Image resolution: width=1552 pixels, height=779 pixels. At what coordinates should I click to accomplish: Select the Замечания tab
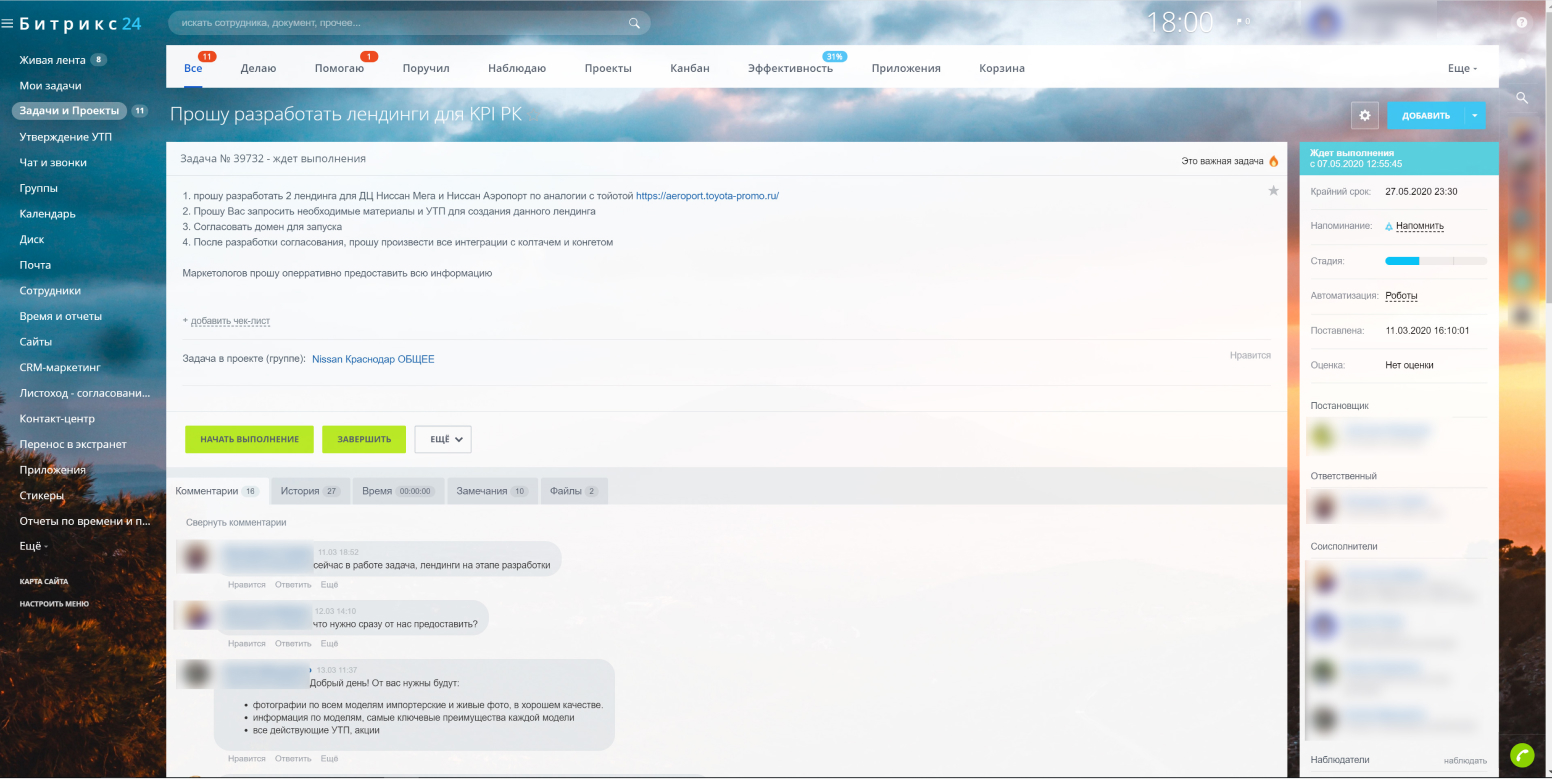click(492, 491)
